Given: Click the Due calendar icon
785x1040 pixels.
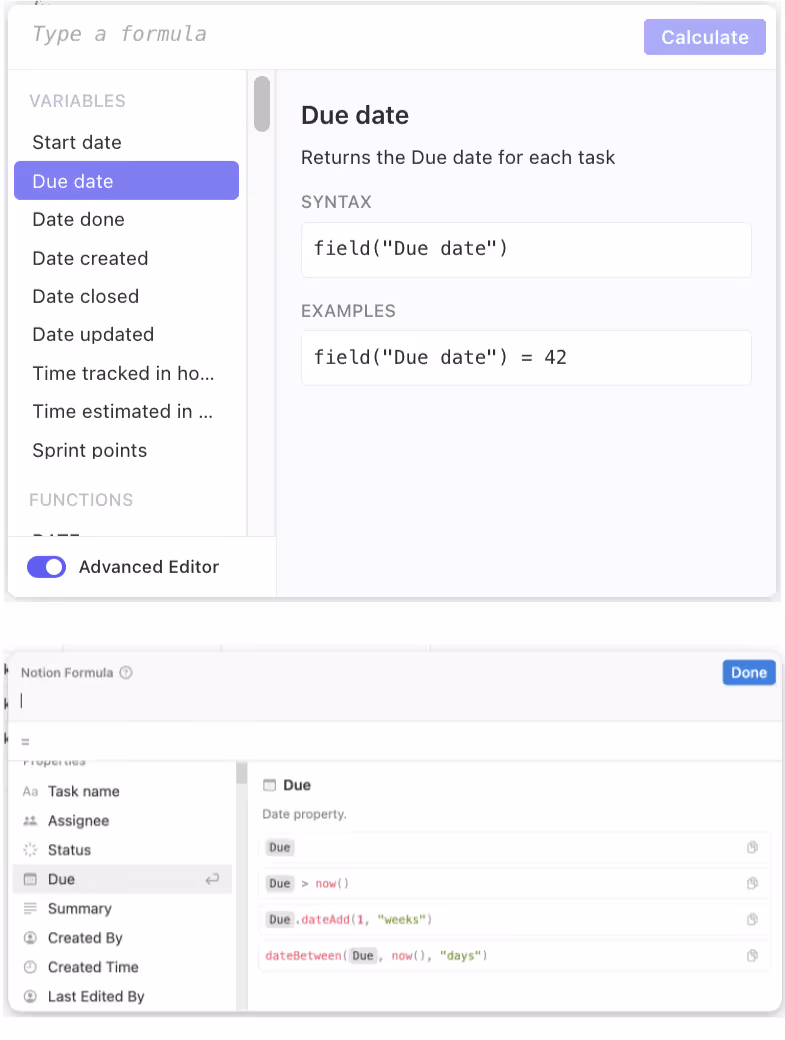Looking at the screenshot, I should click(x=32, y=879).
